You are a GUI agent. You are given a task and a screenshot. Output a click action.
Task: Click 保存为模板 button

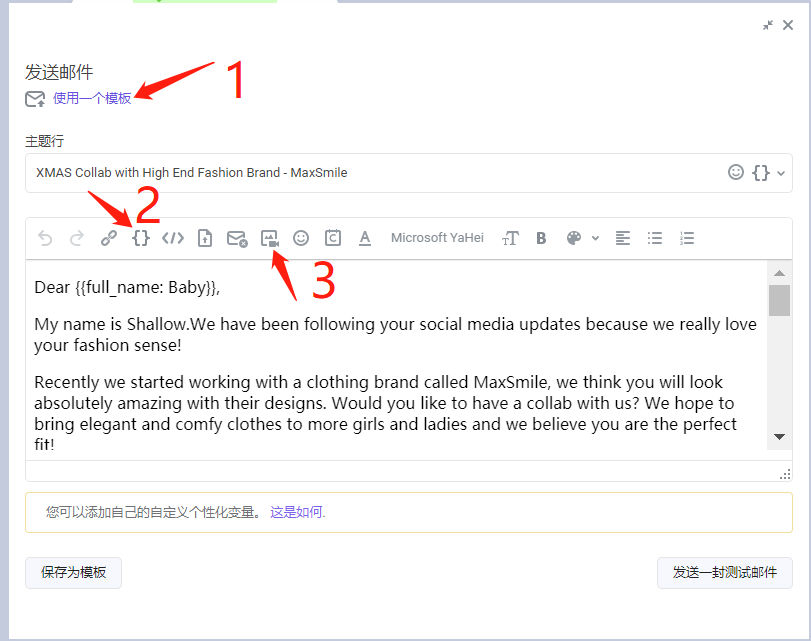click(x=73, y=572)
